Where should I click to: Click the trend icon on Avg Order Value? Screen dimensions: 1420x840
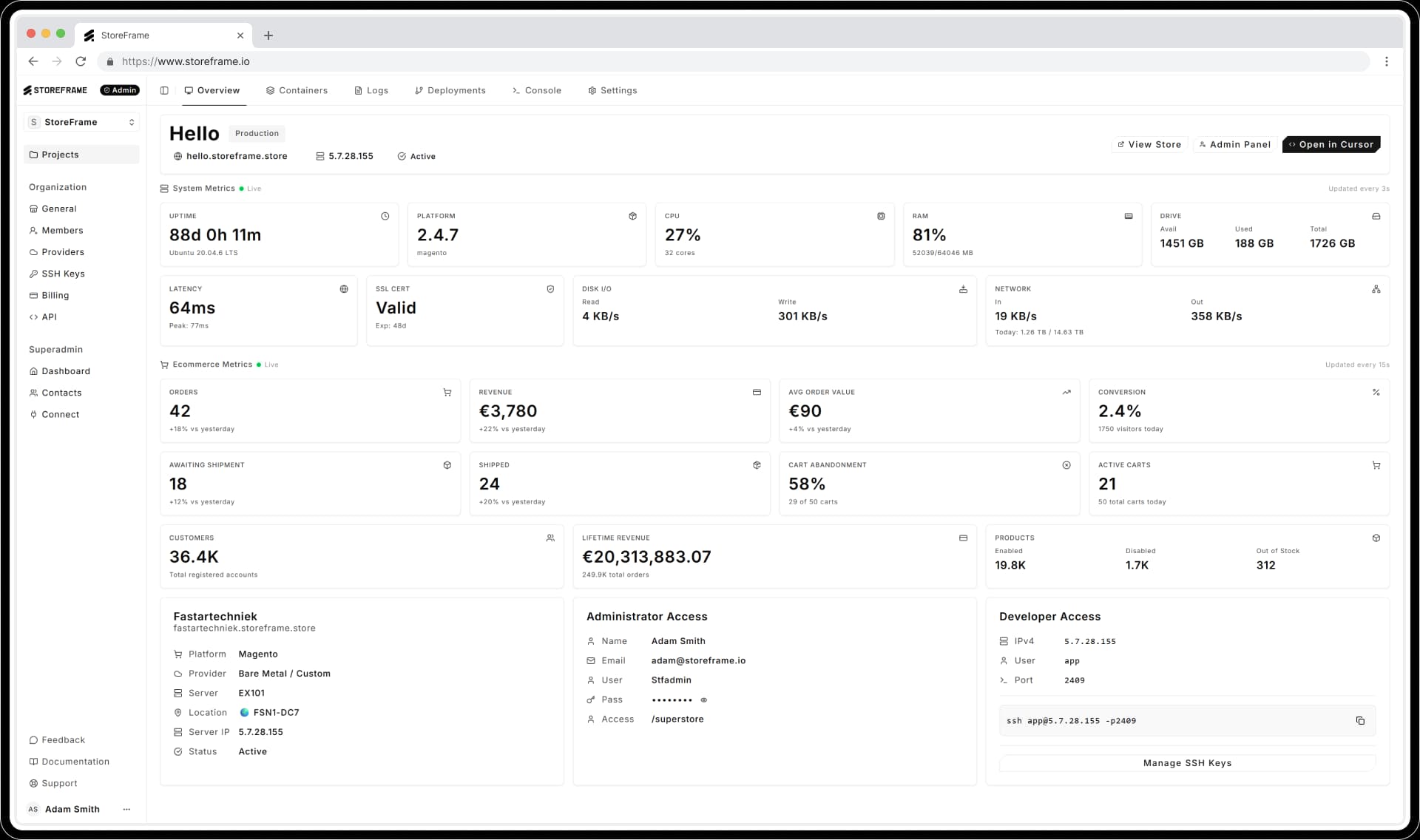[1066, 392]
